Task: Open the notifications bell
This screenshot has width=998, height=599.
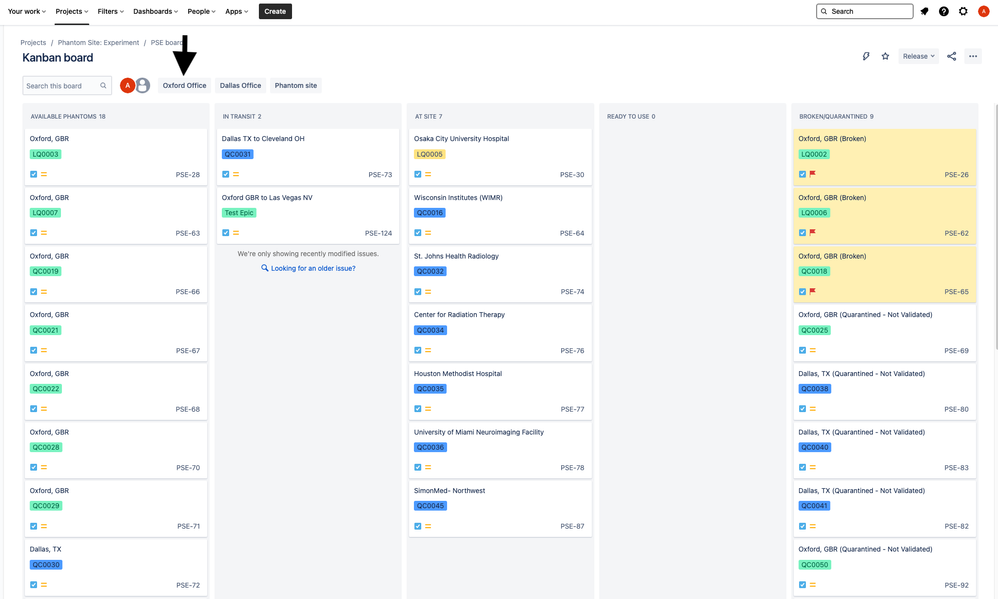Action: (923, 11)
